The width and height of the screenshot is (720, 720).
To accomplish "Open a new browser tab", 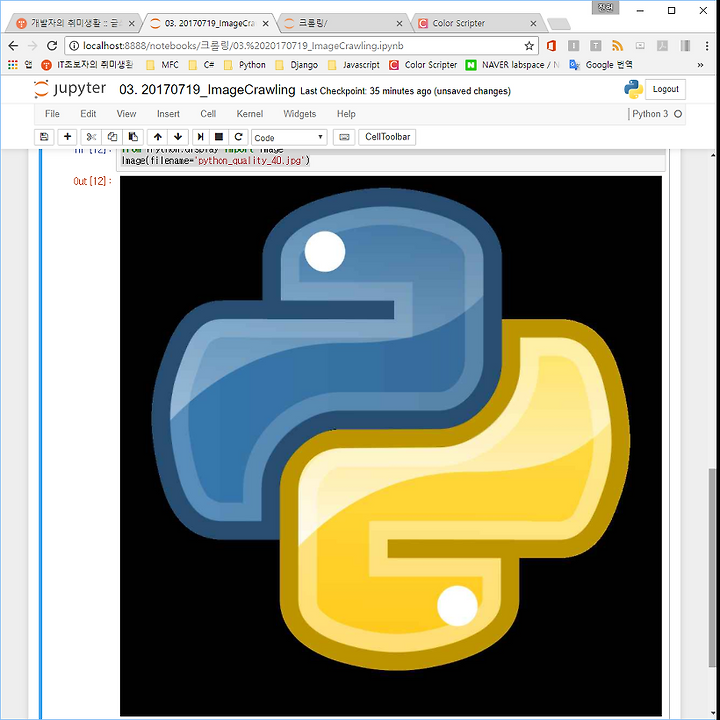I will point(559,23).
